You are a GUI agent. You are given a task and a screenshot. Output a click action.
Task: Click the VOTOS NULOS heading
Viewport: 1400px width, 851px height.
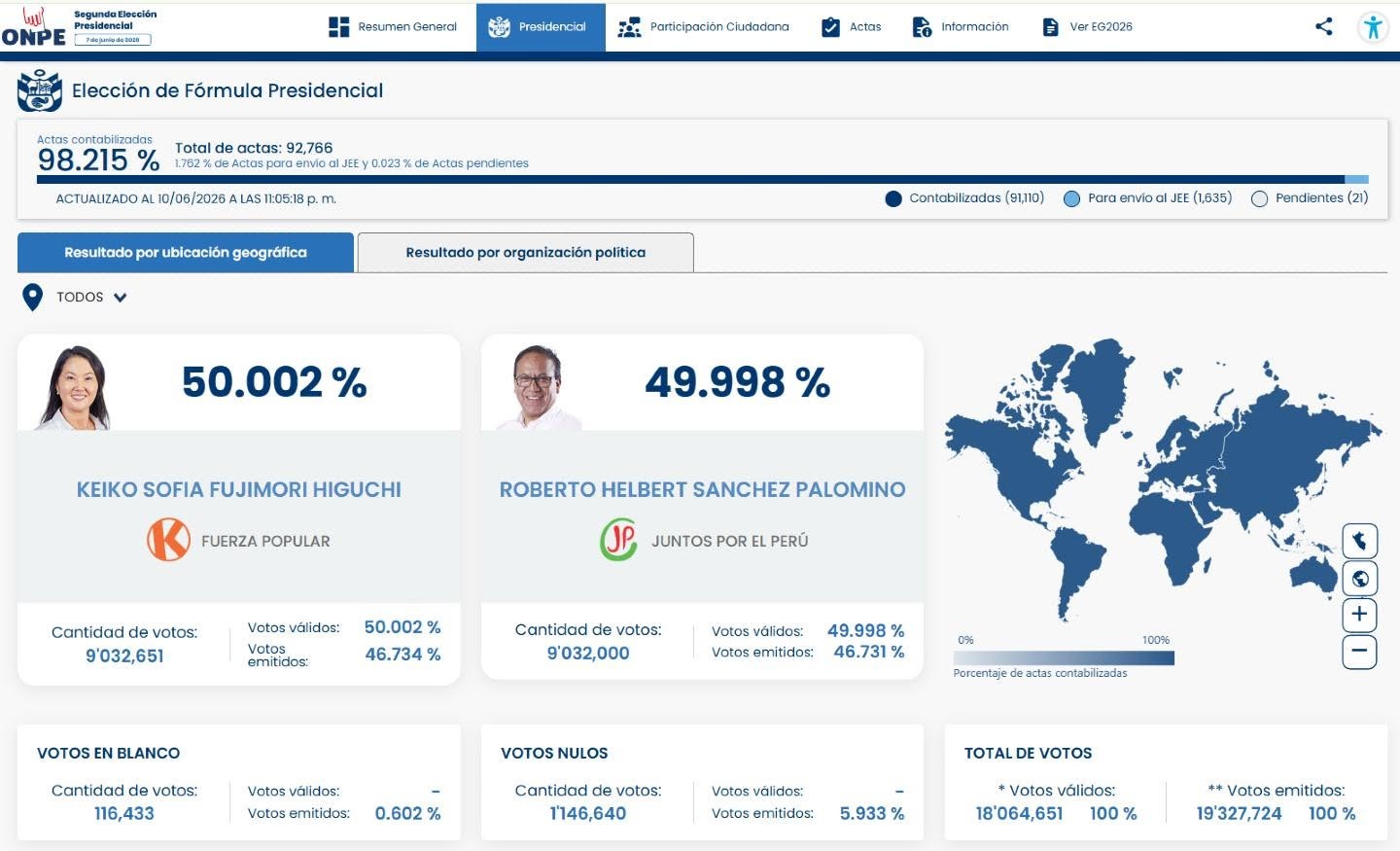[x=554, y=754]
